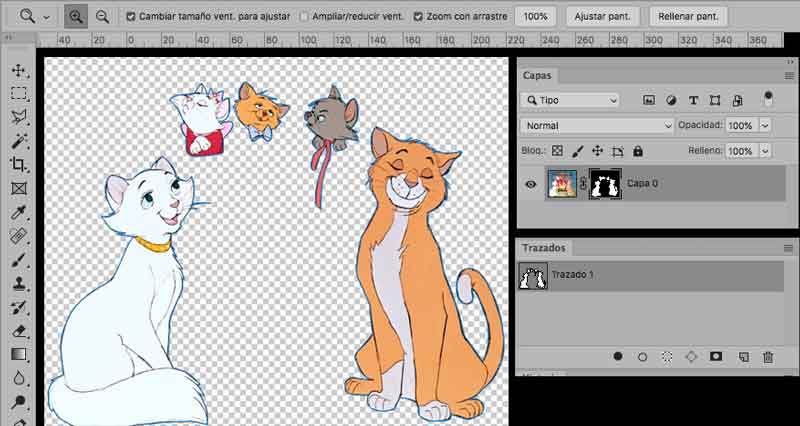
Task: Select the Capa 0 layer name
Action: [x=642, y=183]
